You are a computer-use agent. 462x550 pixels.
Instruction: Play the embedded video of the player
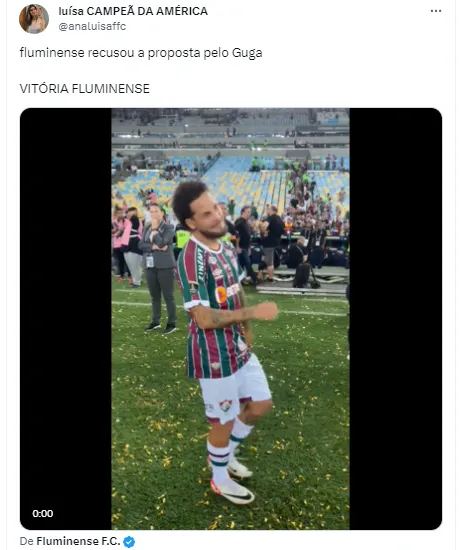click(x=230, y=319)
